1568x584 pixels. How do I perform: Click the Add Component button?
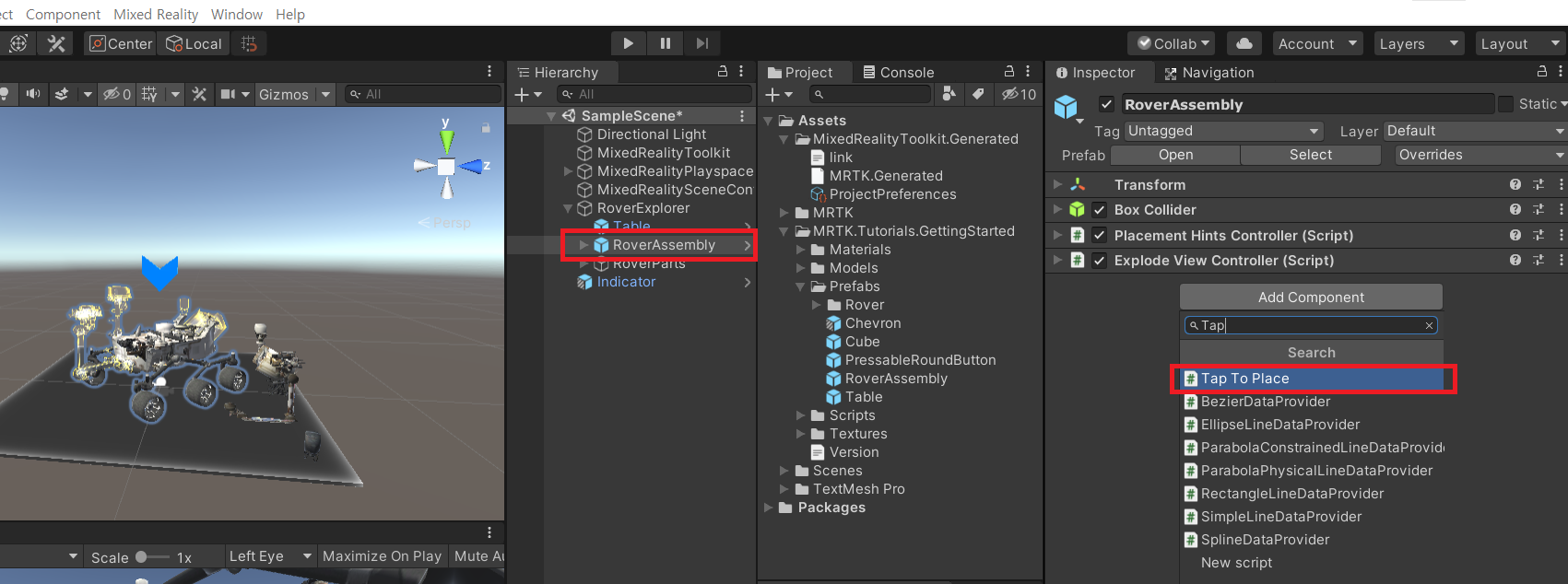coord(1311,297)
